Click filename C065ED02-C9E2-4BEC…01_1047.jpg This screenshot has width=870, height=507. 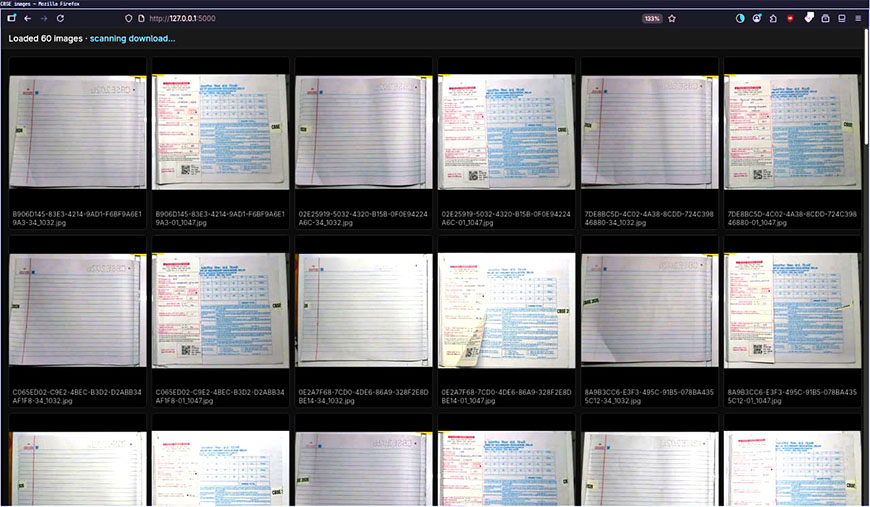click(220, 397)
